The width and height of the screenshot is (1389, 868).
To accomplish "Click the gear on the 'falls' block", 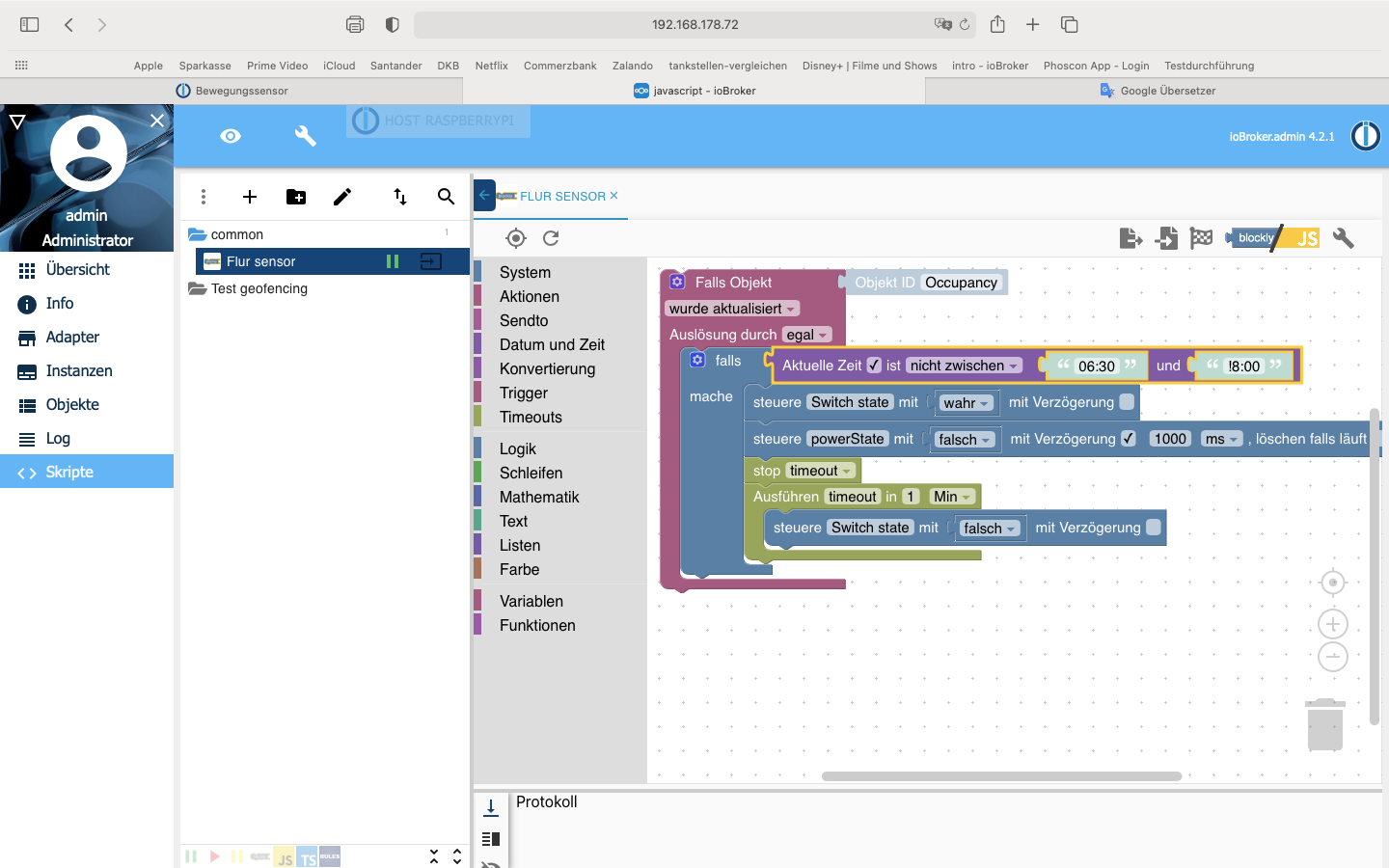I will (x=697, y=360).
